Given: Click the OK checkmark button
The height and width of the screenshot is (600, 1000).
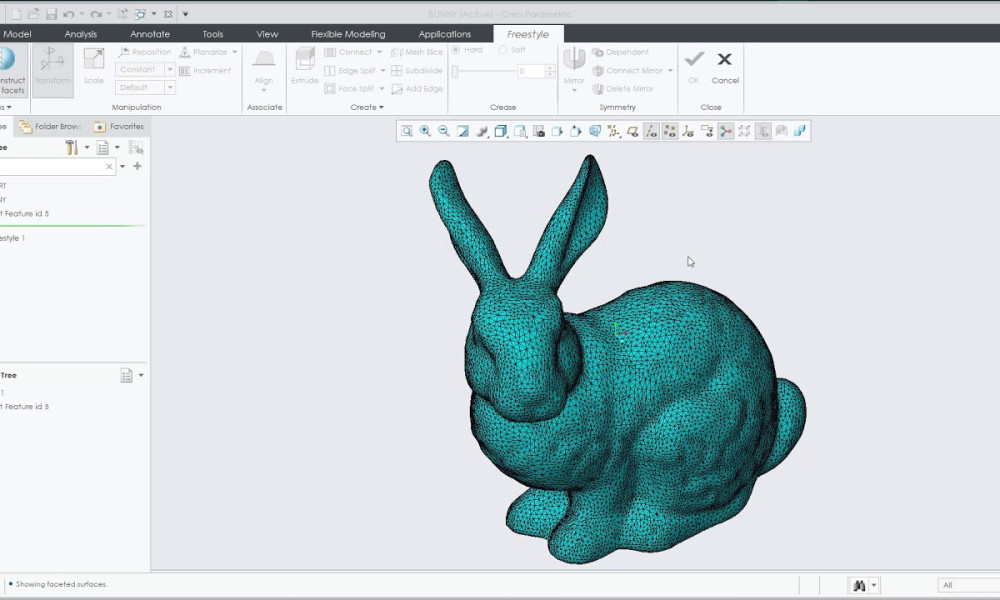Looking at the screenshot, I should (x=694, y=66).
